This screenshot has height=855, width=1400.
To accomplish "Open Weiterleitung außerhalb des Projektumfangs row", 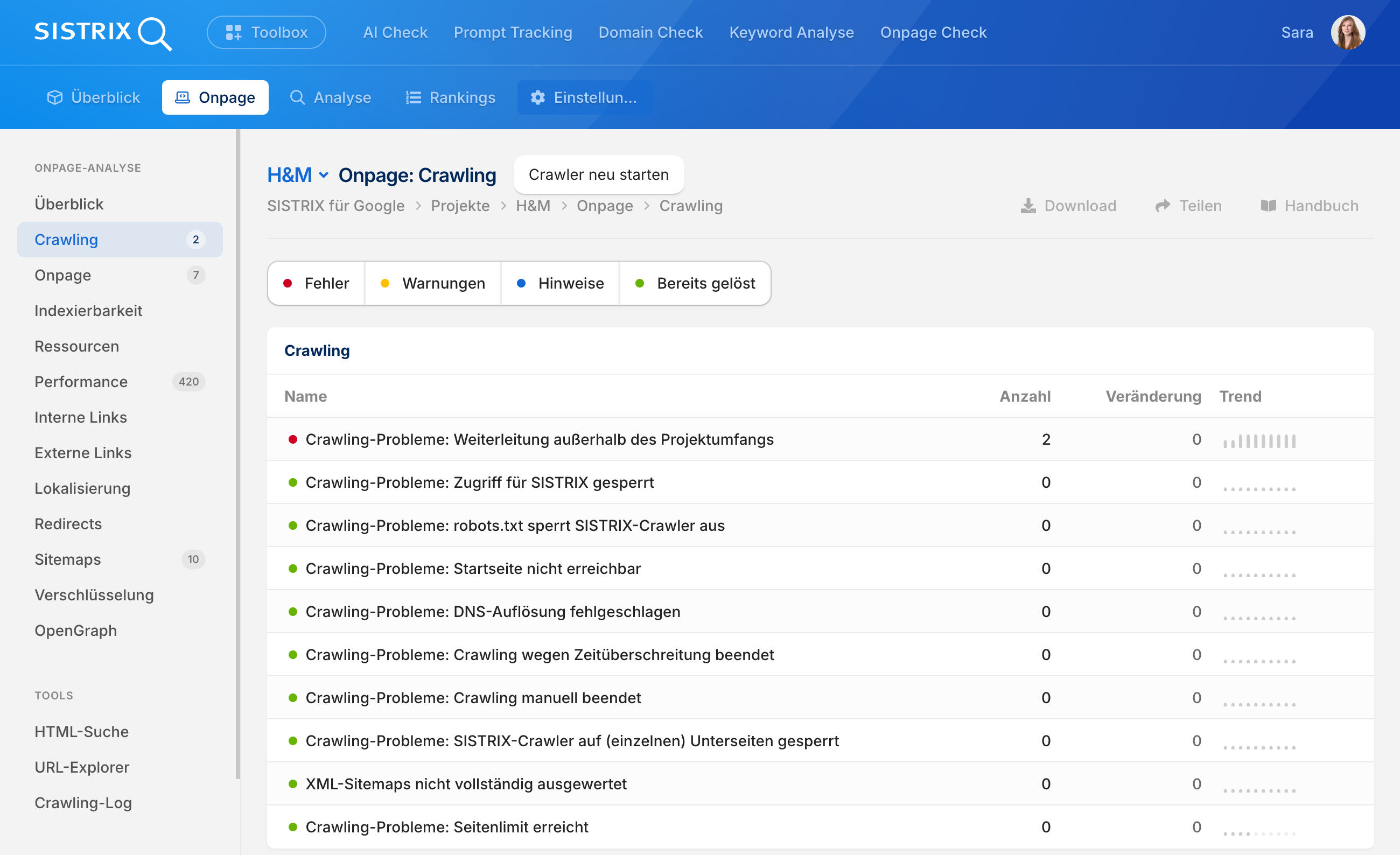I will 821,439.
